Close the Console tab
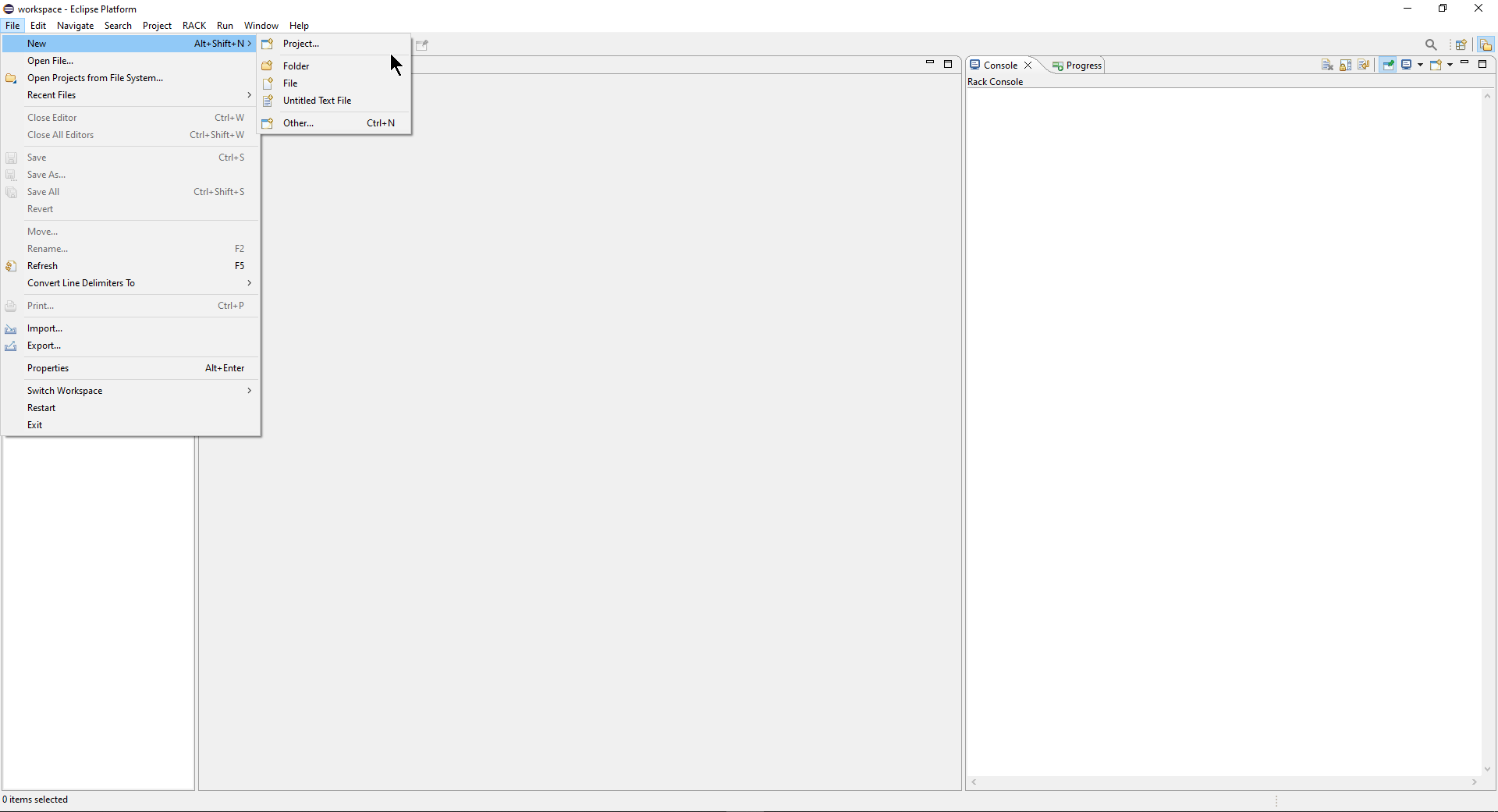 coord(1028,66)
